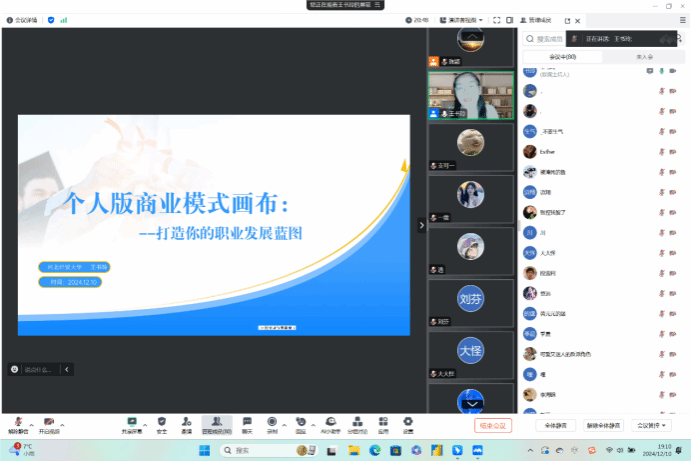Open the Meeting Controls dropdown
Viewport: 692px width, 462px height.
(x=651, y=426)
